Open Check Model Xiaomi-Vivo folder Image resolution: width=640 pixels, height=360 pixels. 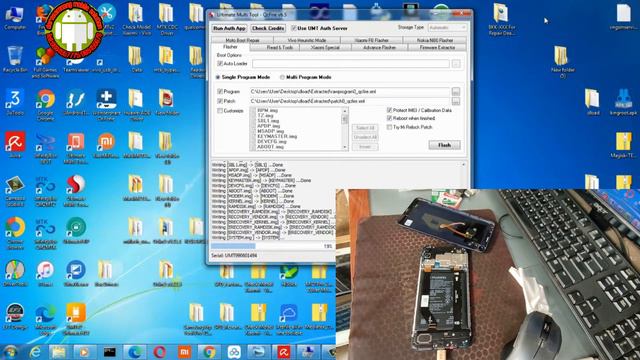(136, 18)
